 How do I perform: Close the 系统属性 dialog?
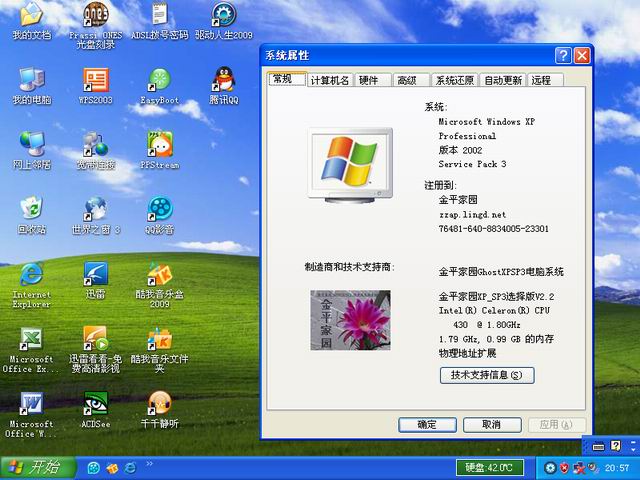point(582,55)
